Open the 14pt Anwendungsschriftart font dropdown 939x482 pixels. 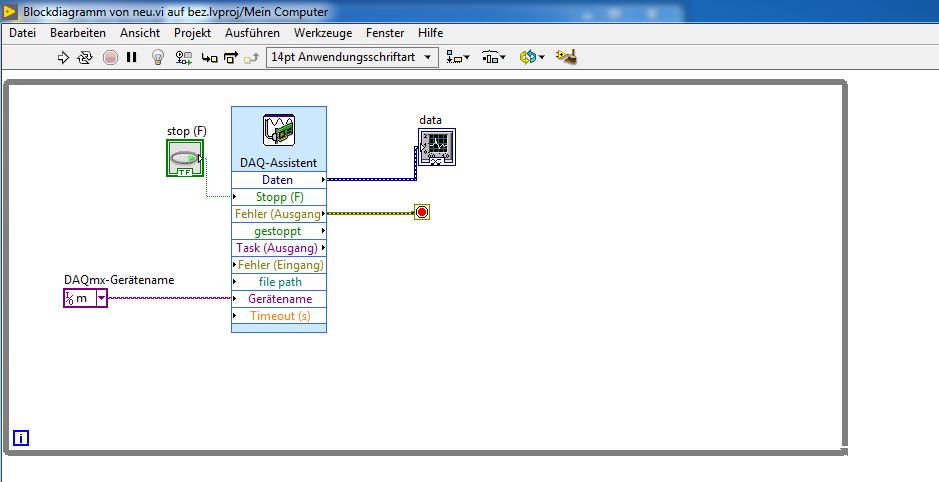click(x=352, y=57)
